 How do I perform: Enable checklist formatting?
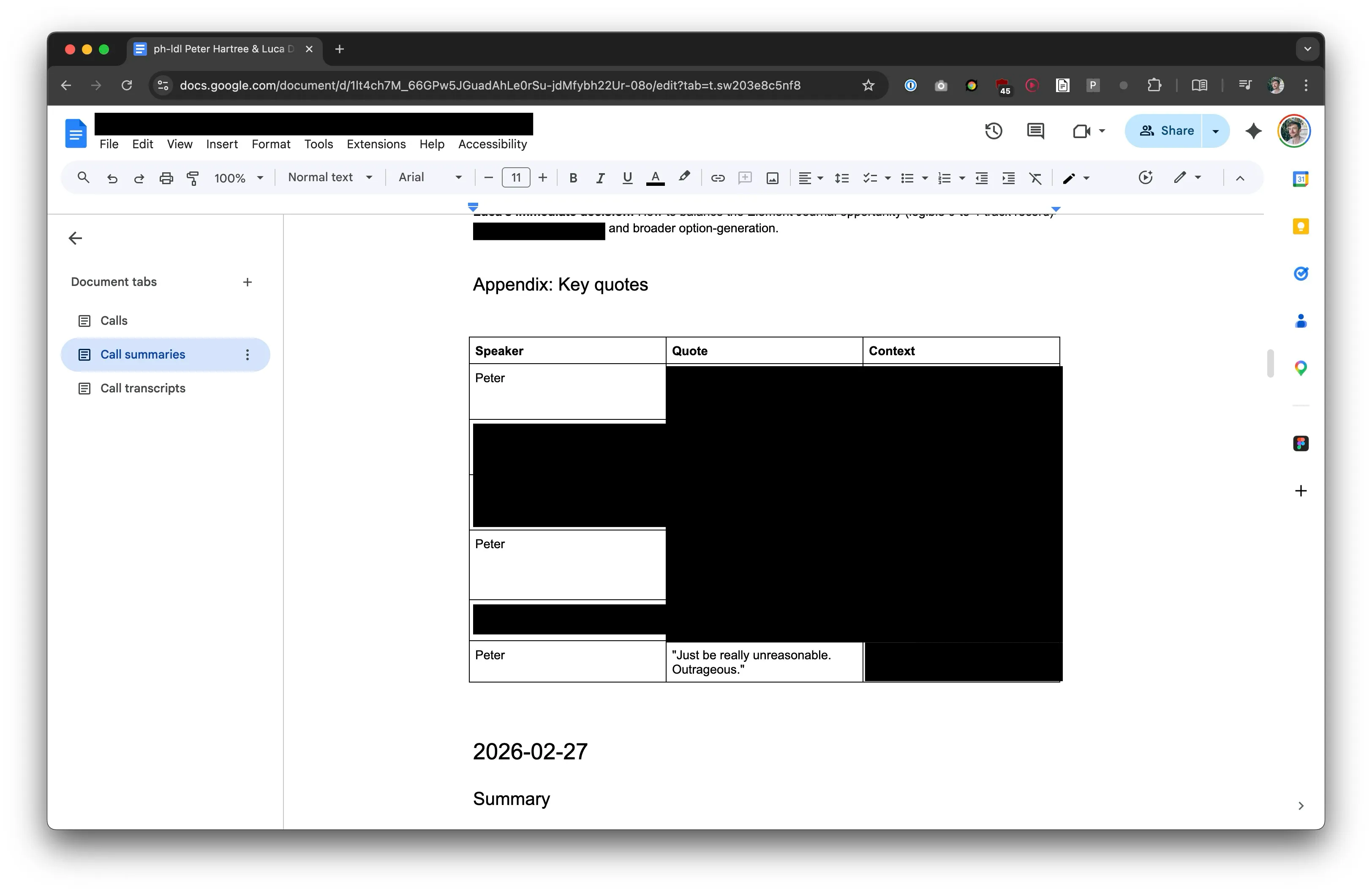869,177
